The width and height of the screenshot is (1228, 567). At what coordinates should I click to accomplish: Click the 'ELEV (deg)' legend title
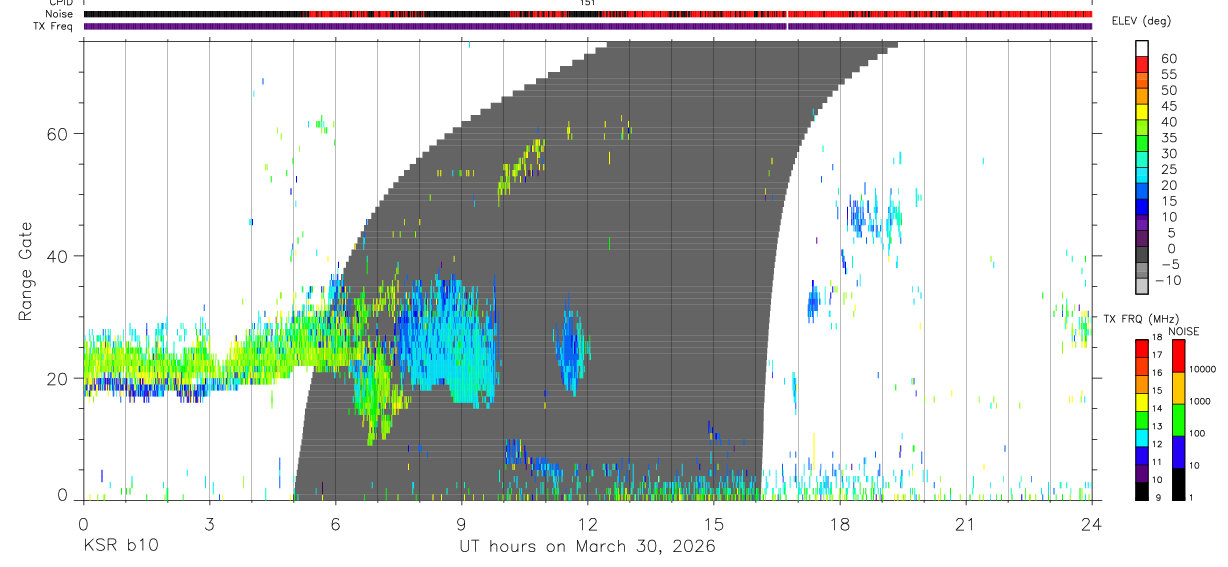coord(1142,21)
